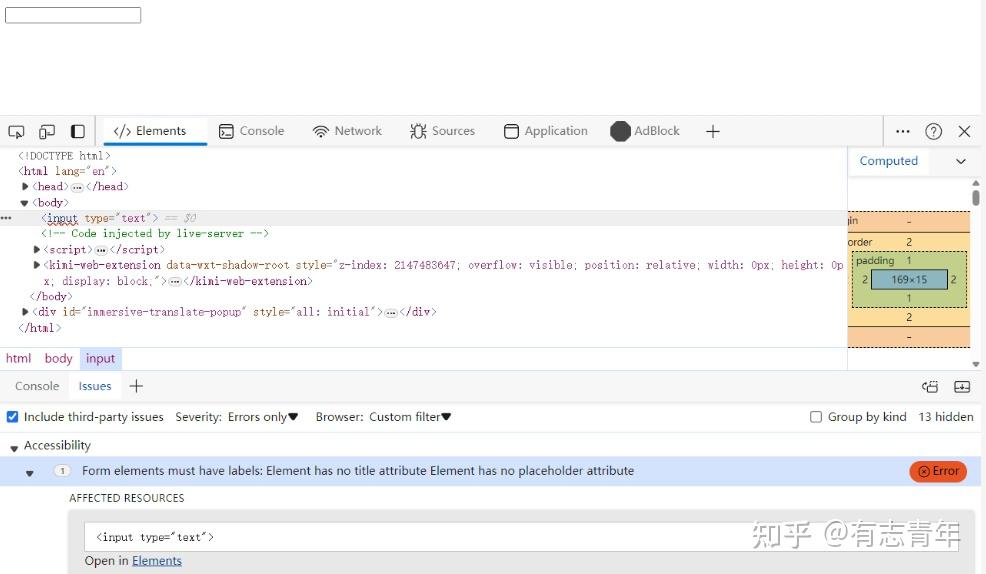Screen dimensions: 986x574
Task: Activate the inspect element picker icon
Action: pos(16,131)
